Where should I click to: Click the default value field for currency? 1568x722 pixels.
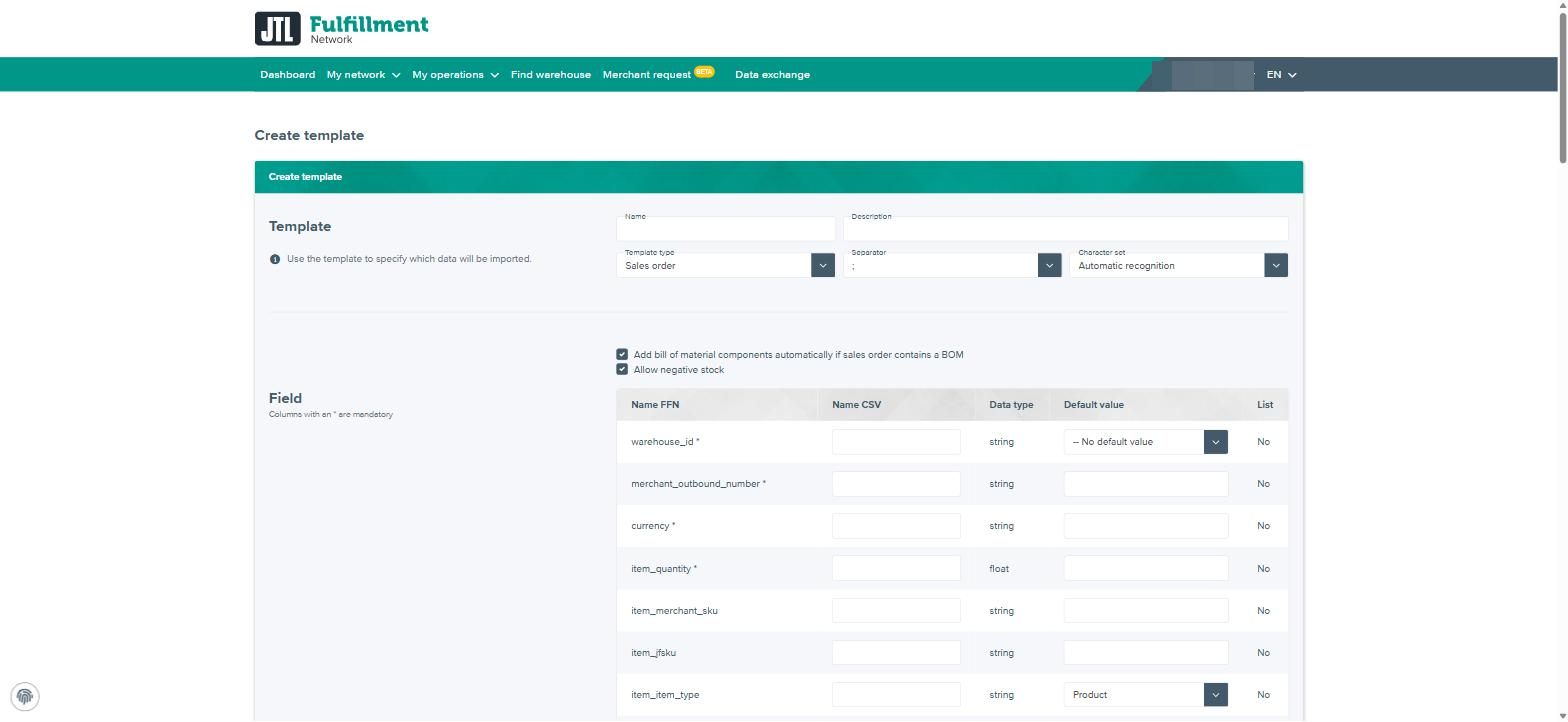pyautogui.click(x=1146, y=526)
